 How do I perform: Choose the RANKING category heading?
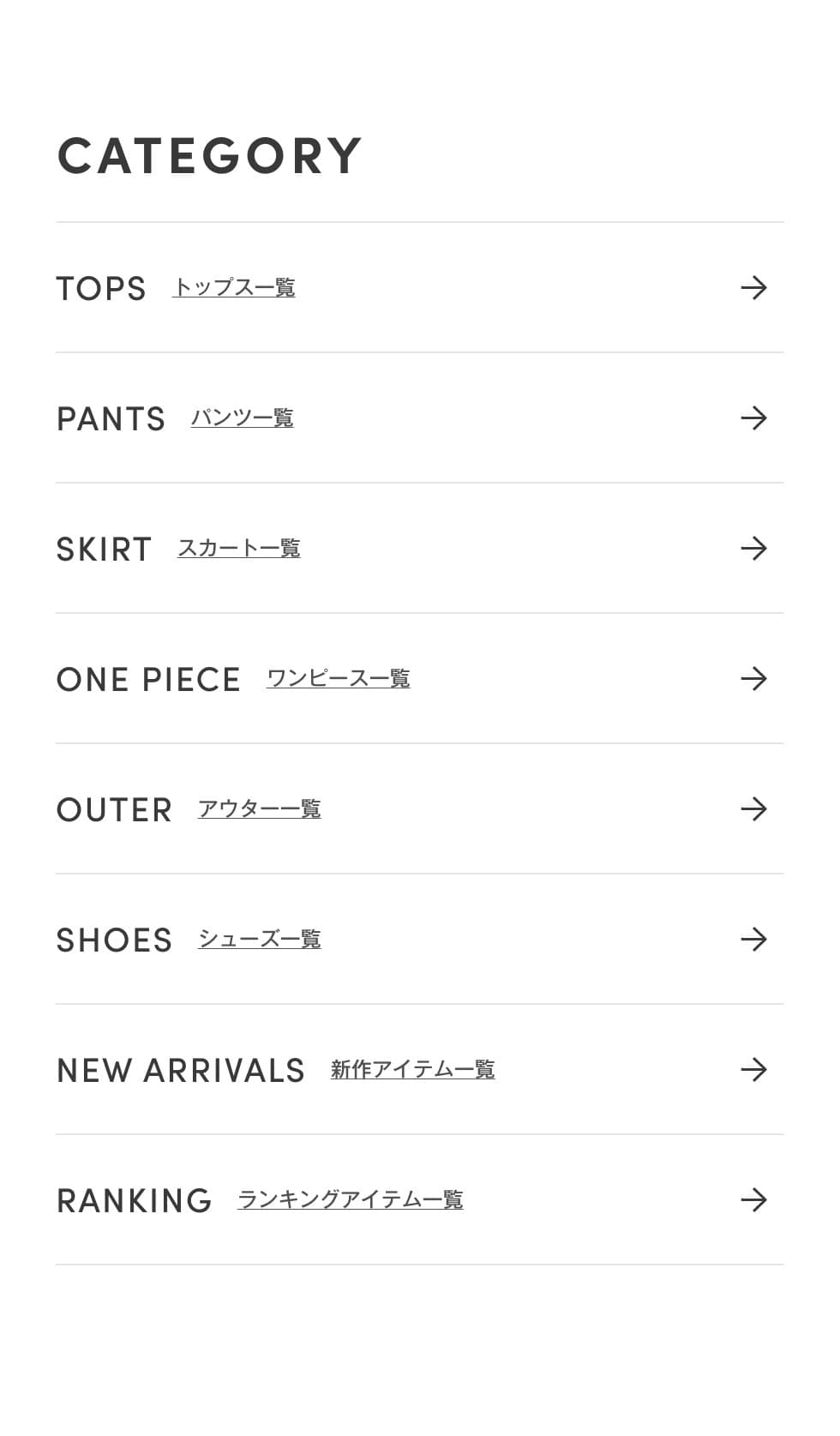pyautogui.click(x=134, y=1201)
